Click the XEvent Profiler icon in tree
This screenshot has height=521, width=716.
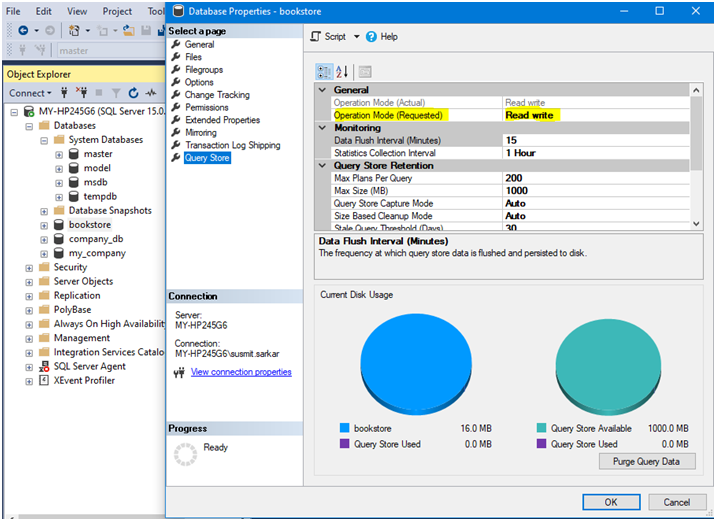[x=44, y=380]
